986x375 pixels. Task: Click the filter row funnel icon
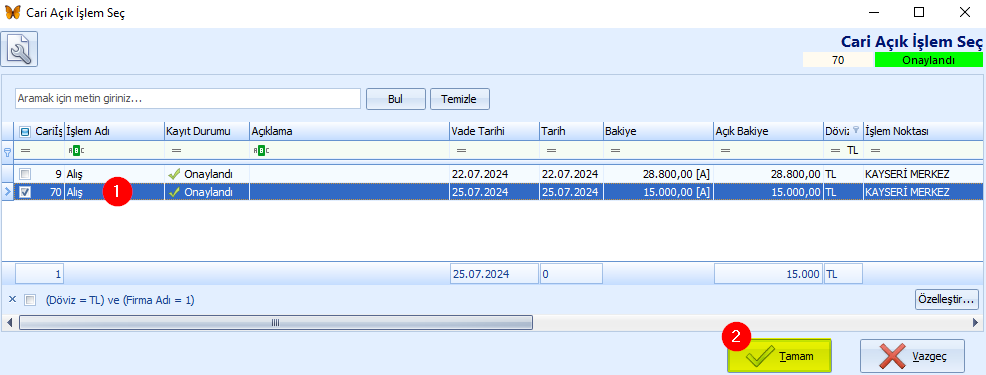coord(8,151)
